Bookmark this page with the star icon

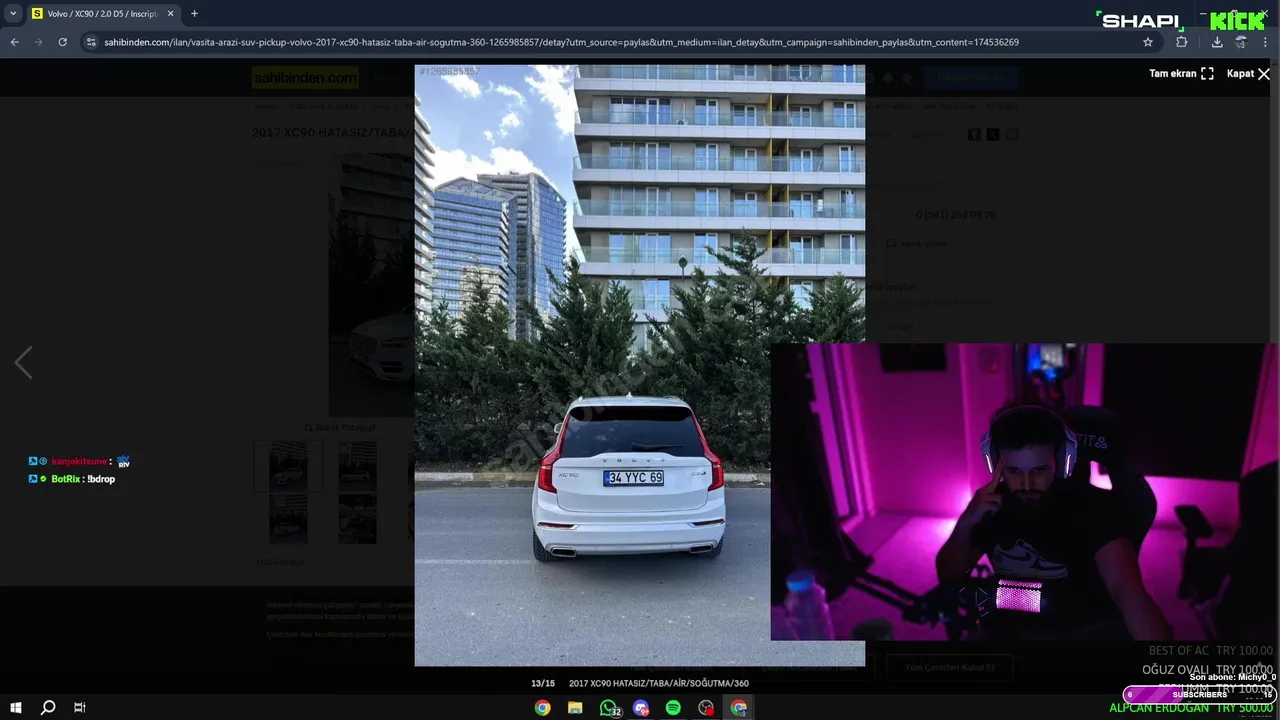point(1148,42)
